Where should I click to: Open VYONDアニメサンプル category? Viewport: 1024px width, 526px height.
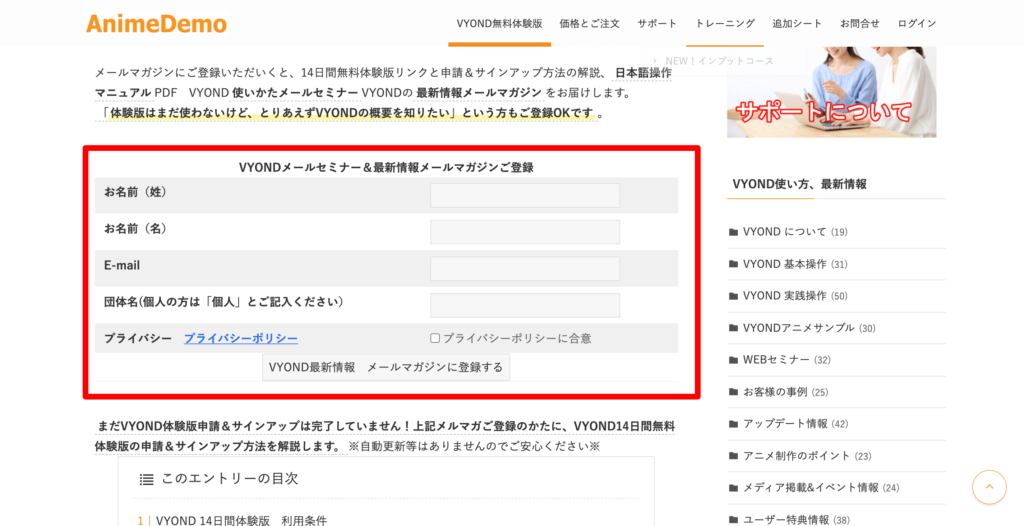click(799, 328)
